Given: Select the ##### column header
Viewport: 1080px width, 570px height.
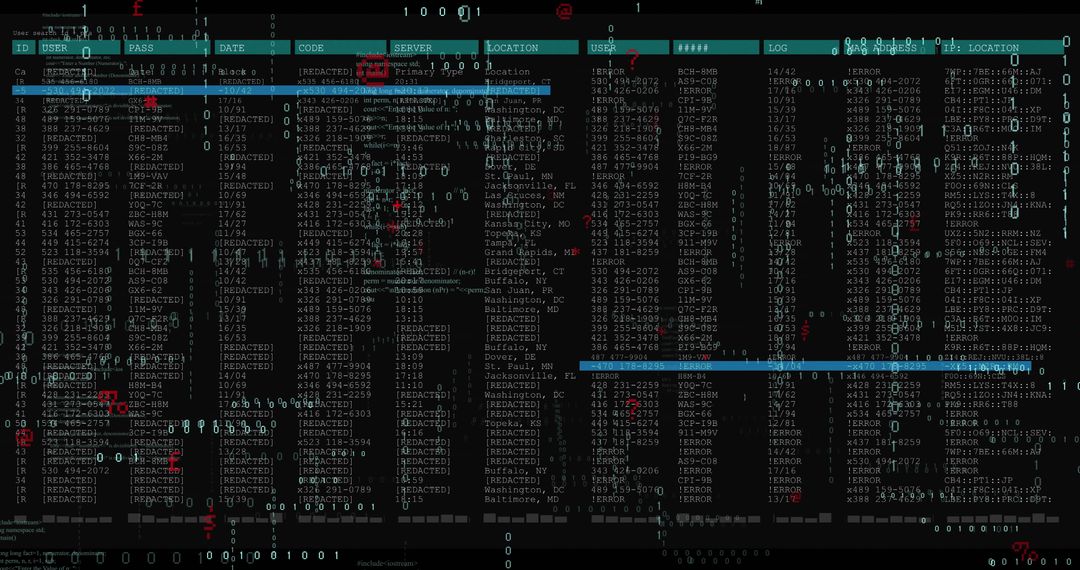Looking at the screenshot, I should (715, 48).
